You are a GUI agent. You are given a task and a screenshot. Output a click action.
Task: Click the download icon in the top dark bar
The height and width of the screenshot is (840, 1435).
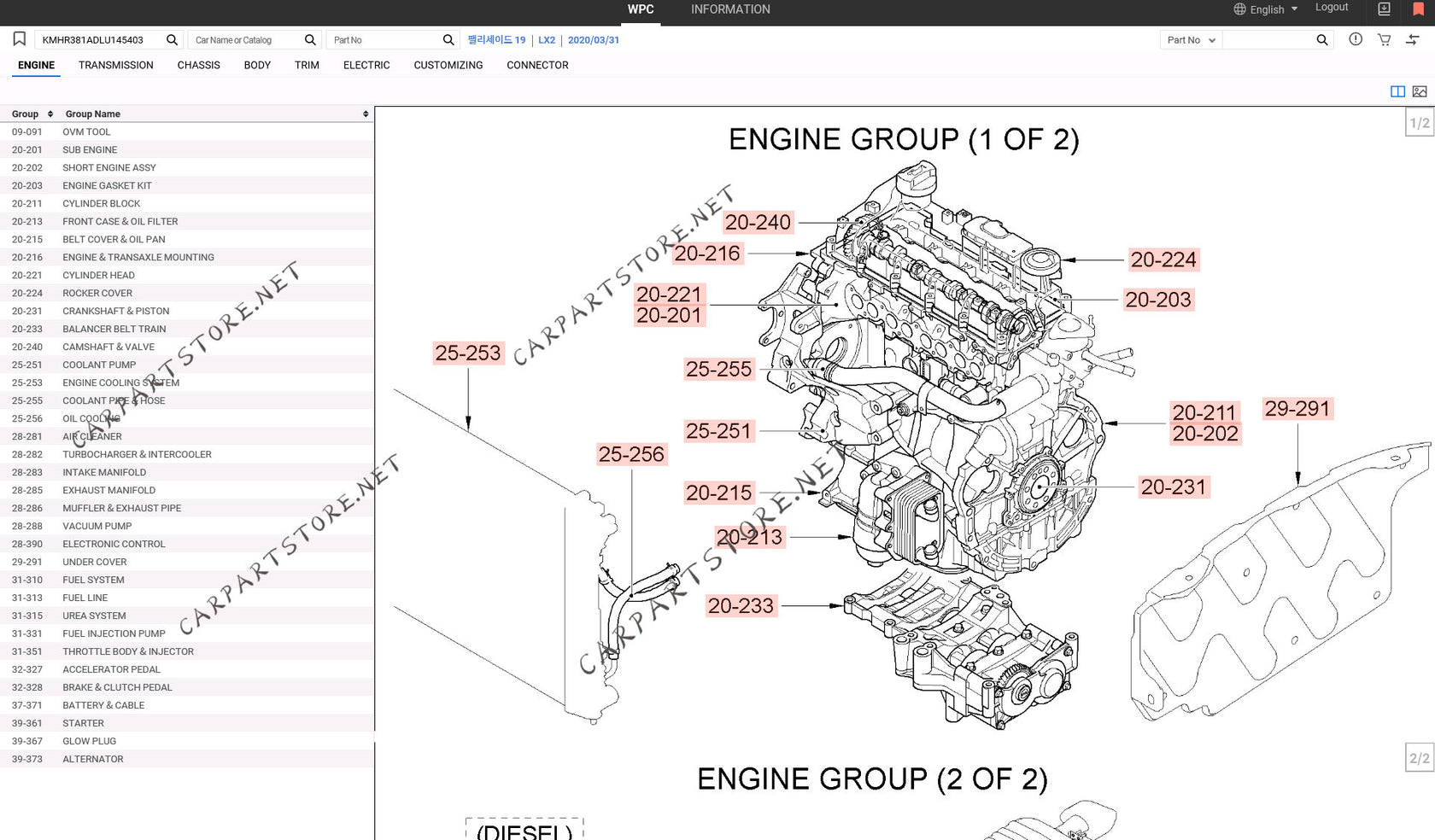[x=1385, y=9]
